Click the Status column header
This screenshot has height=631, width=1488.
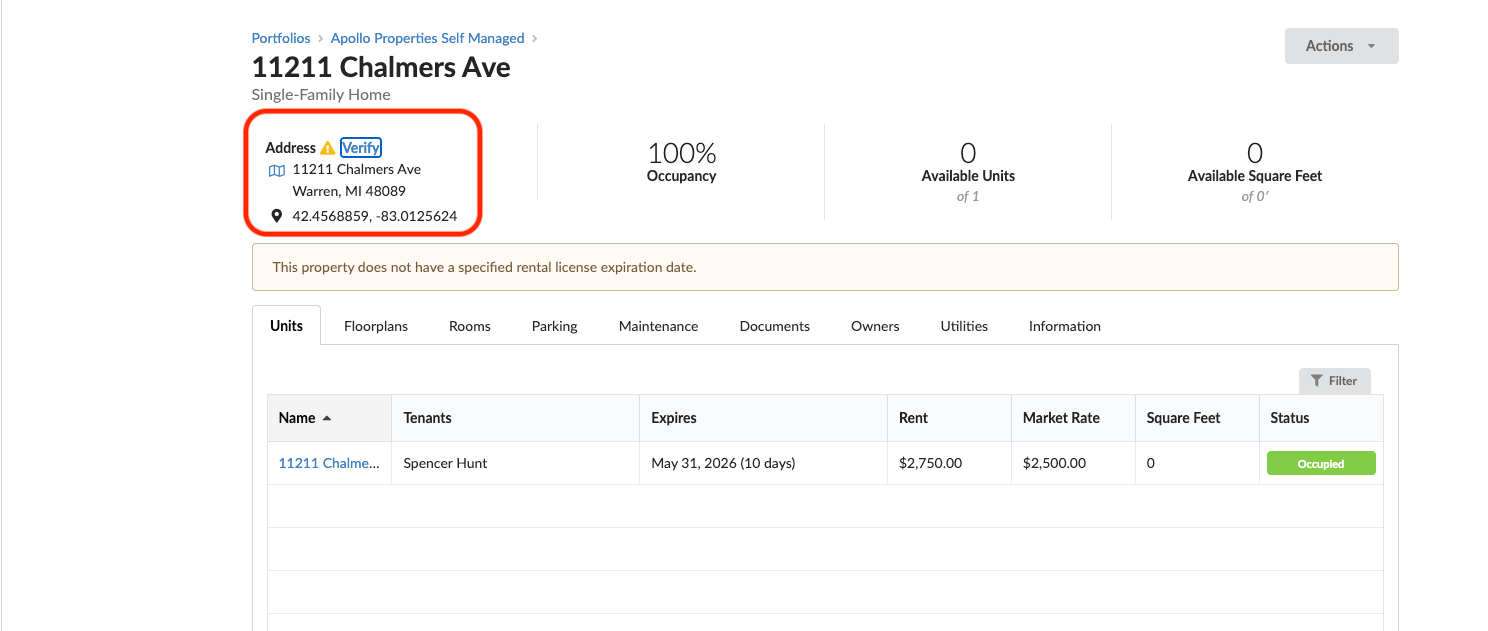pyautogui.click(x=1321, y=418)
